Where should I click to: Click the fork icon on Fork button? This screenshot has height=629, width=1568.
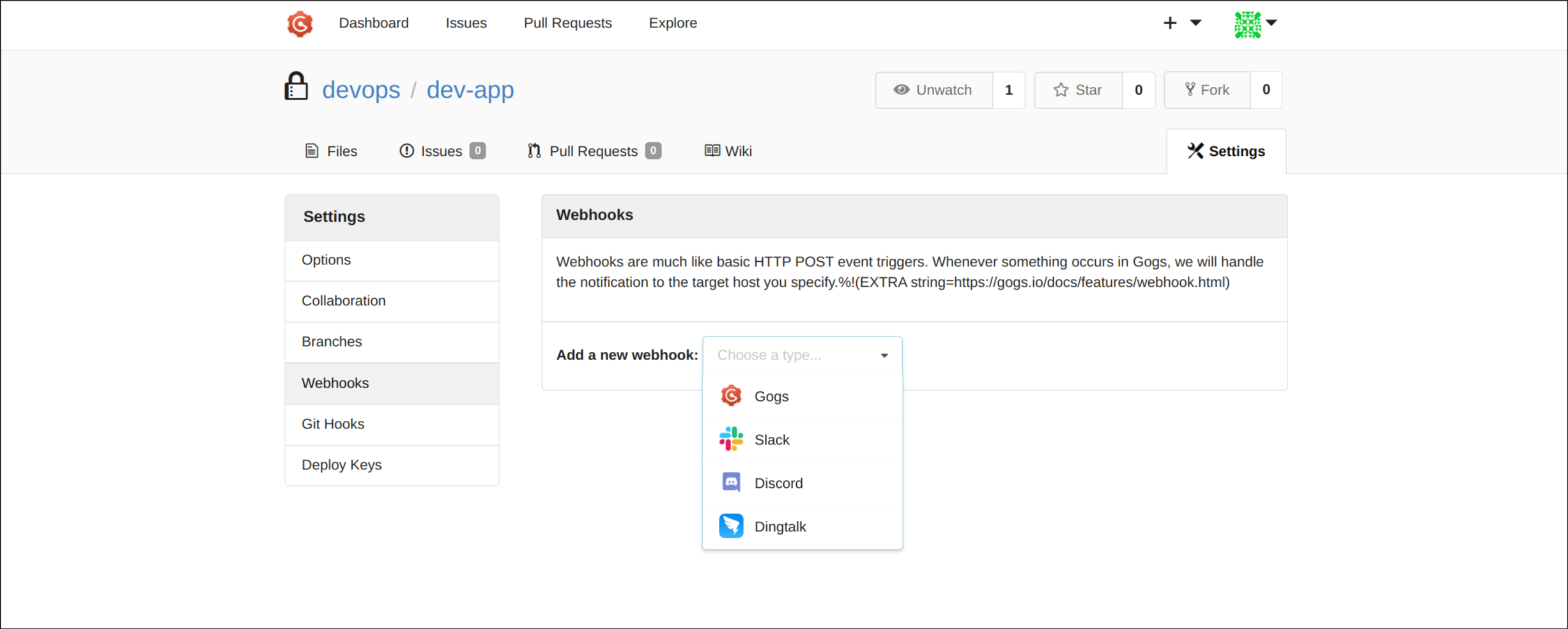point(1190,89)
